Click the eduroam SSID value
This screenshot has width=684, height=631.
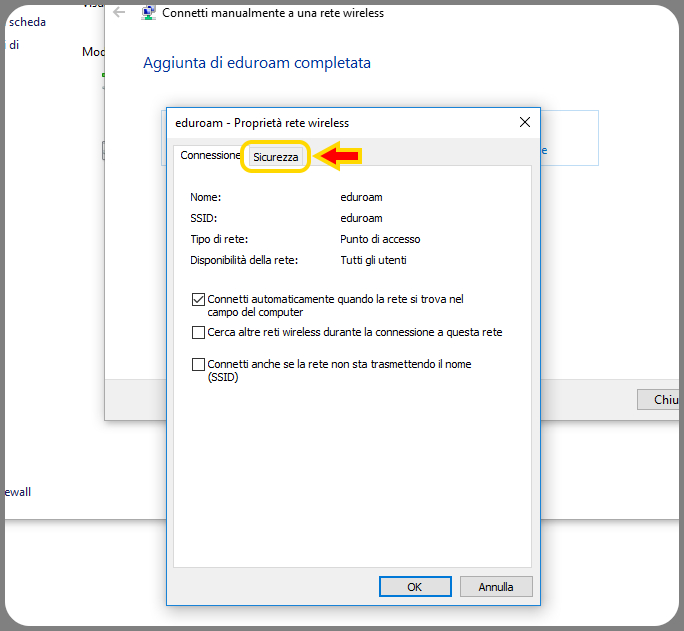pos(361,218)
